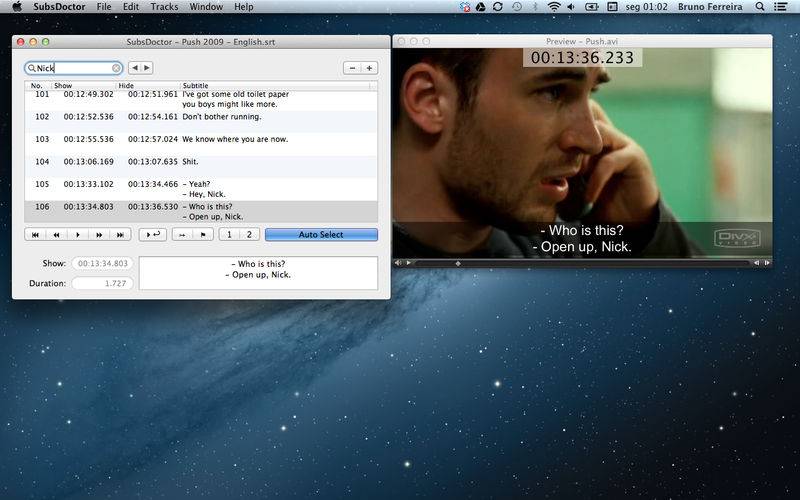Click the preview playhead diamond marker
This screenshot has width=800, height=500.
(458, 263)
